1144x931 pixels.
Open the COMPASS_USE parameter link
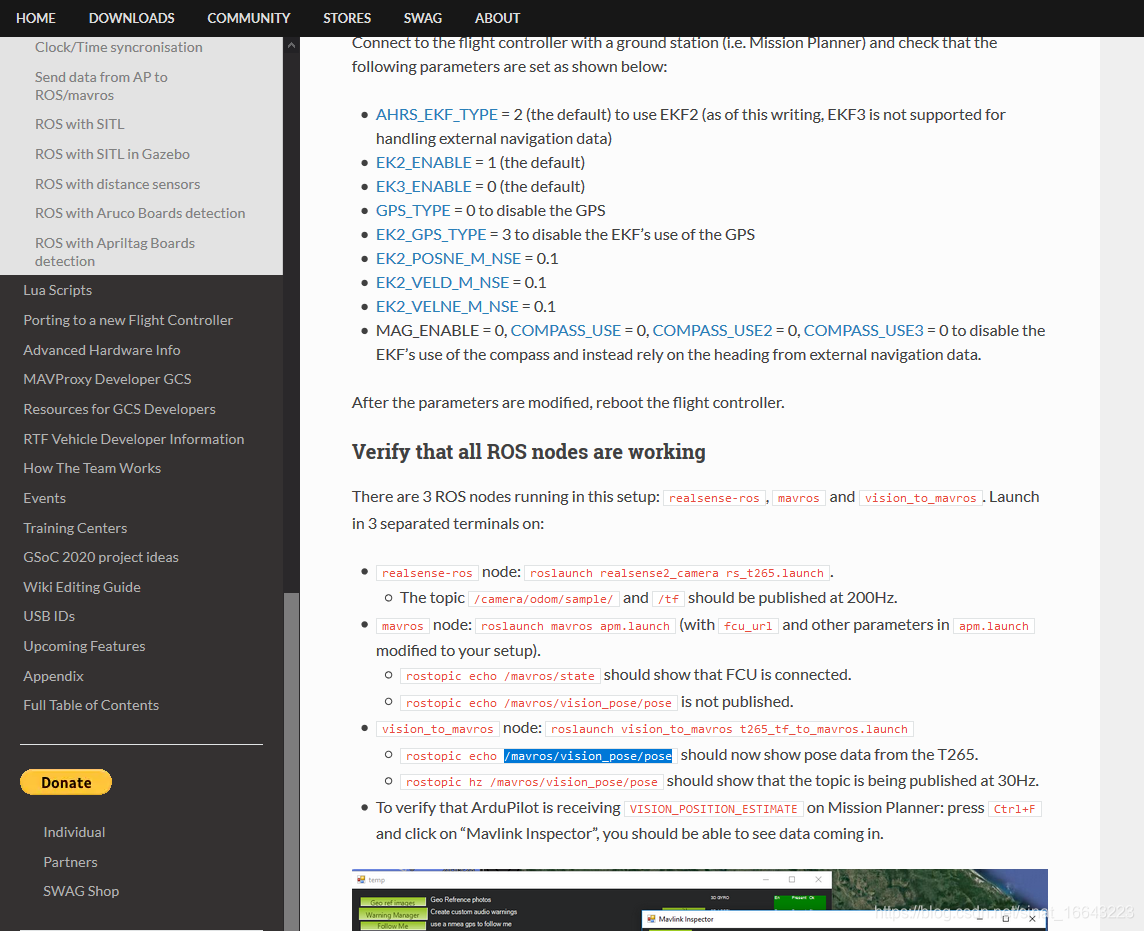[x=565, y=331]
